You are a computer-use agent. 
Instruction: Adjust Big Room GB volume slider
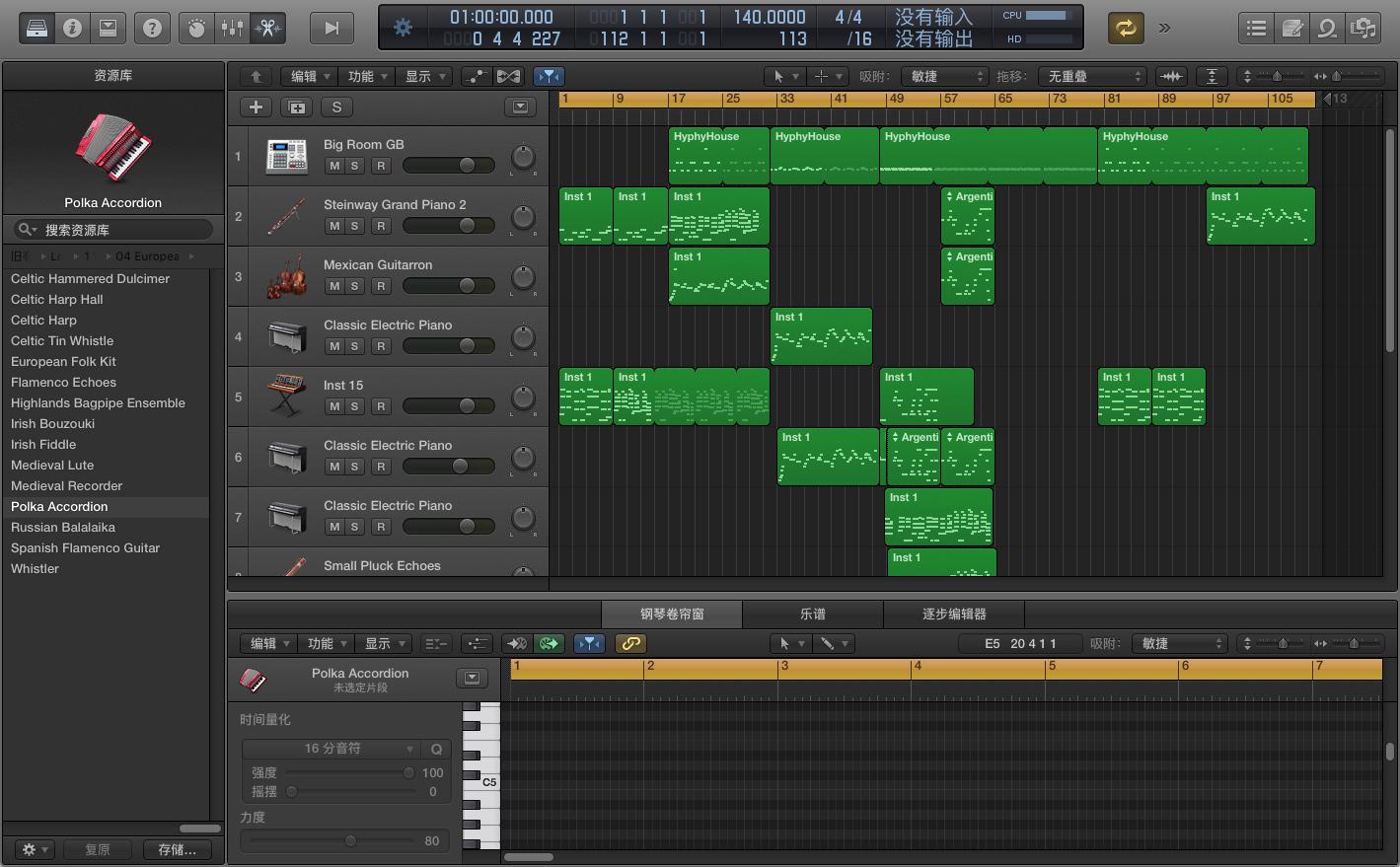coord(449,166)
